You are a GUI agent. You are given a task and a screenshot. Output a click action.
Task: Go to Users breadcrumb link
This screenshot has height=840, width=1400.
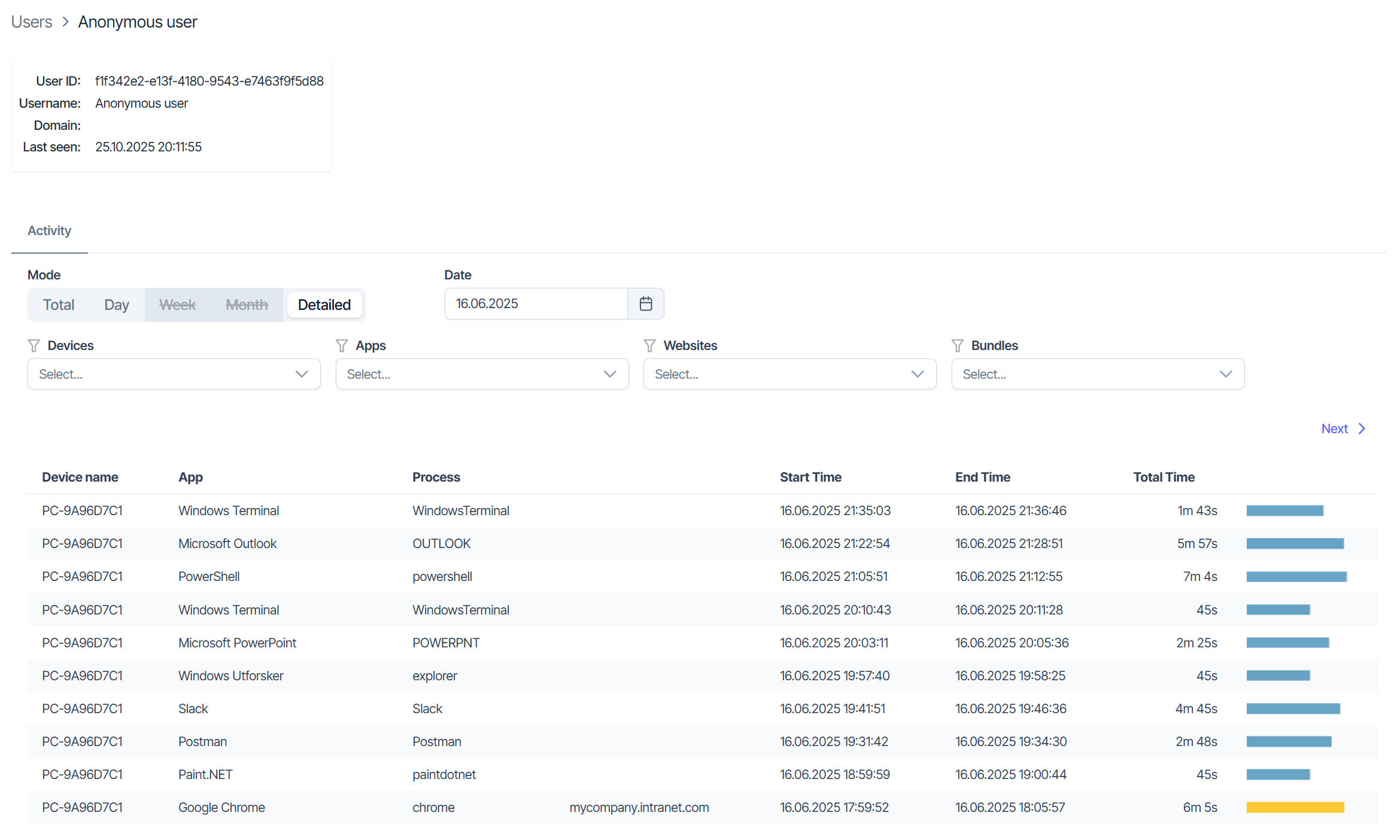click(32, 22)
